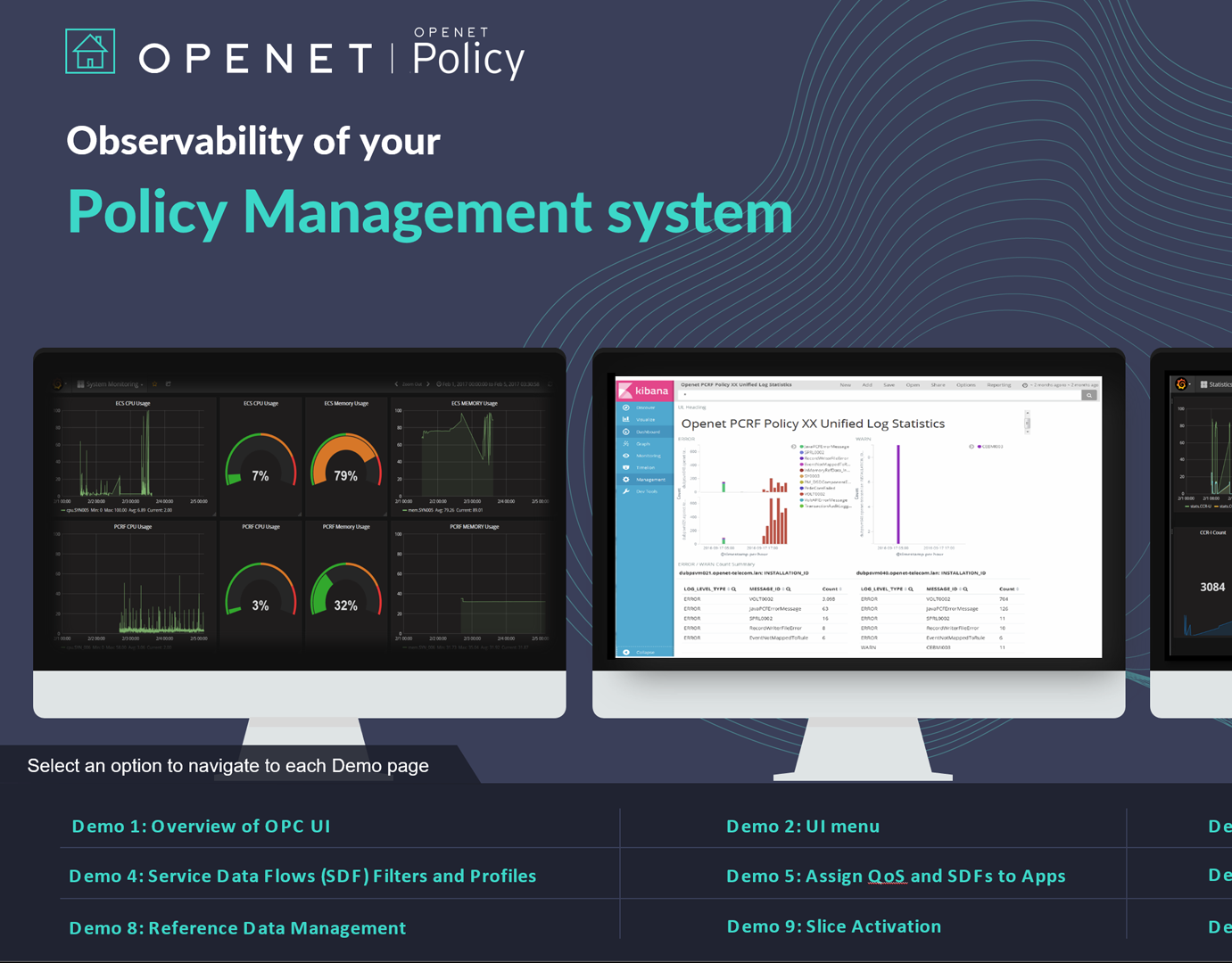This screenshot has height=963, width=1232.
Task: Shift Grafana time range back arrow
Action: [396, 384]
